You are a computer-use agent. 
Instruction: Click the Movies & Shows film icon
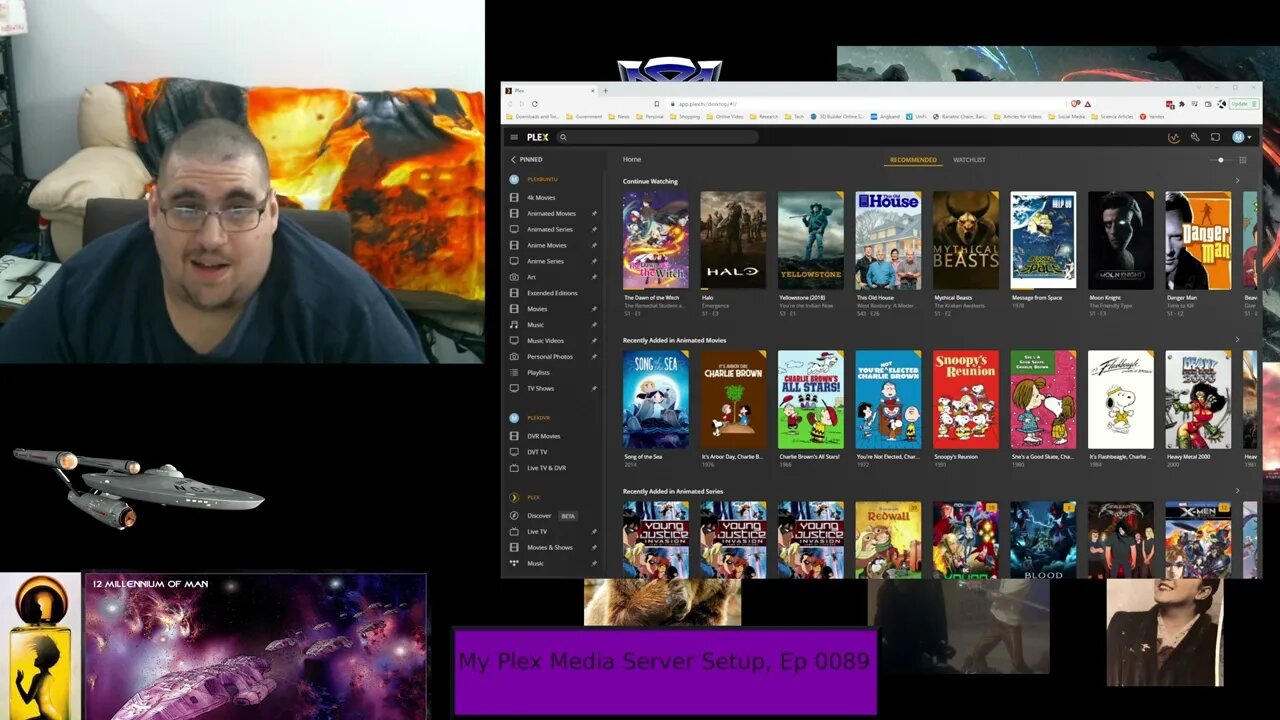[514, 548]
